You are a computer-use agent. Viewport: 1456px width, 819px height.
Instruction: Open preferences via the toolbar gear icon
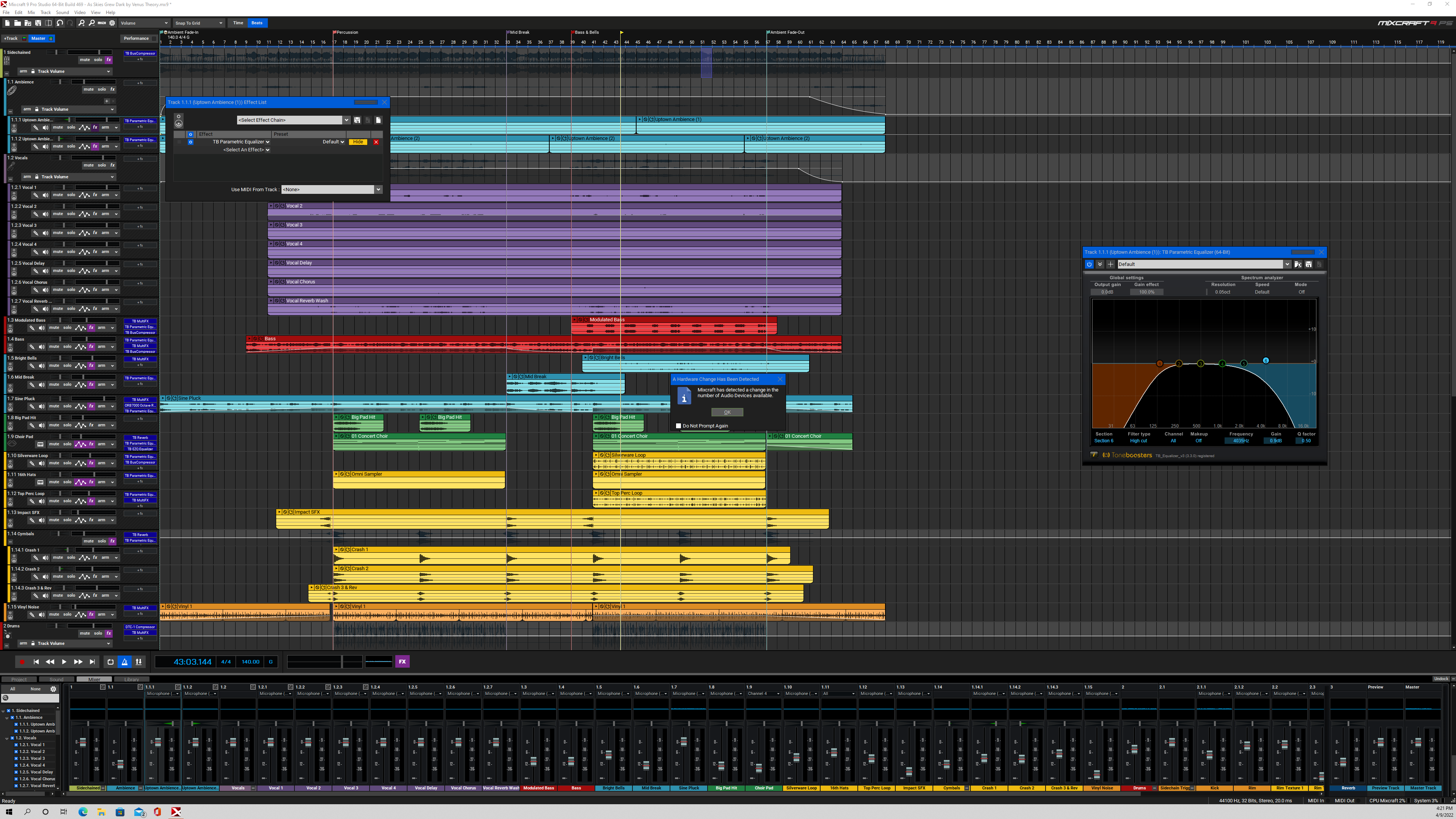tap(112, 23)
